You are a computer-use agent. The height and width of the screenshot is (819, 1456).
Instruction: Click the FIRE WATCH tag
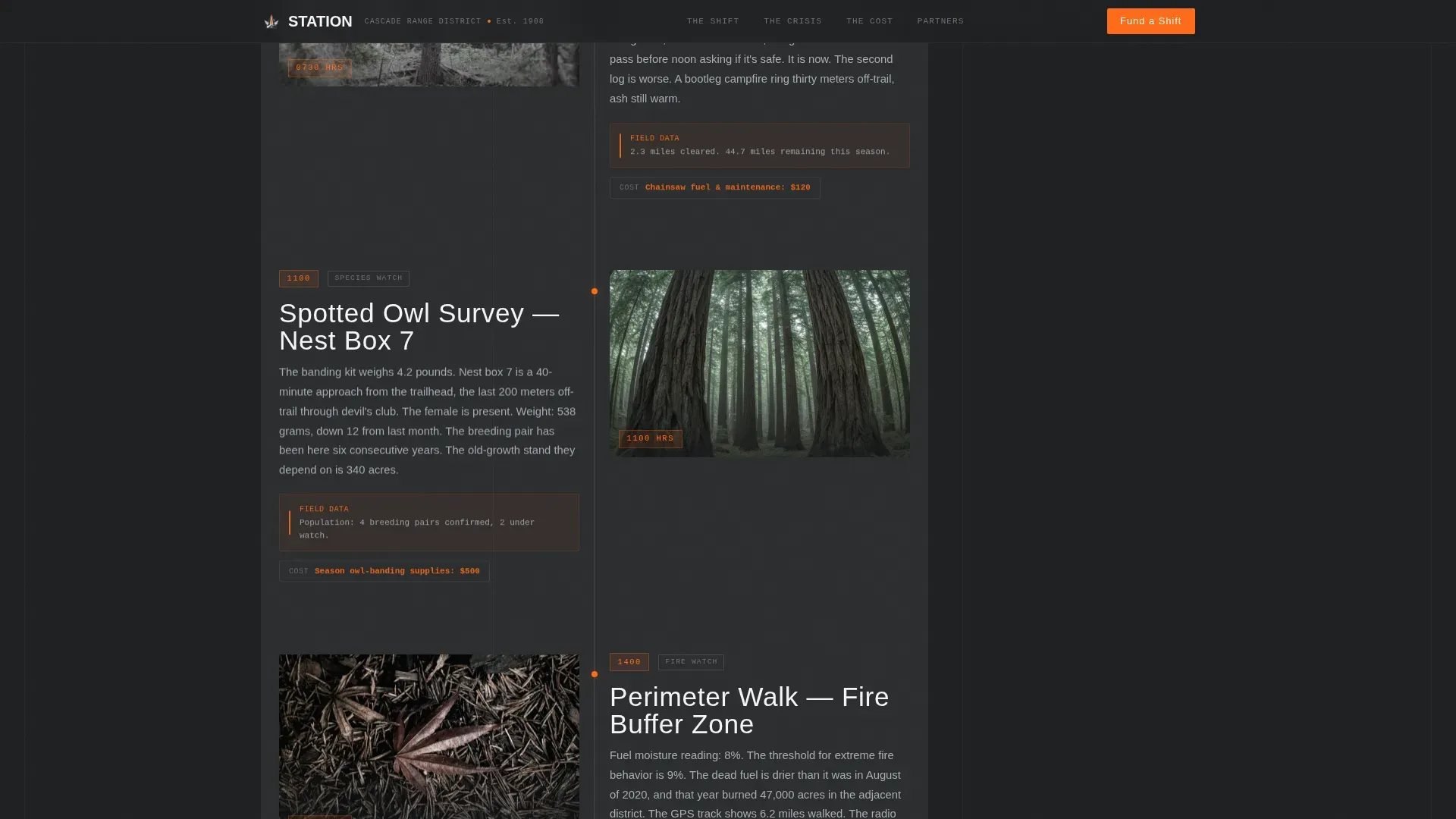691,662
